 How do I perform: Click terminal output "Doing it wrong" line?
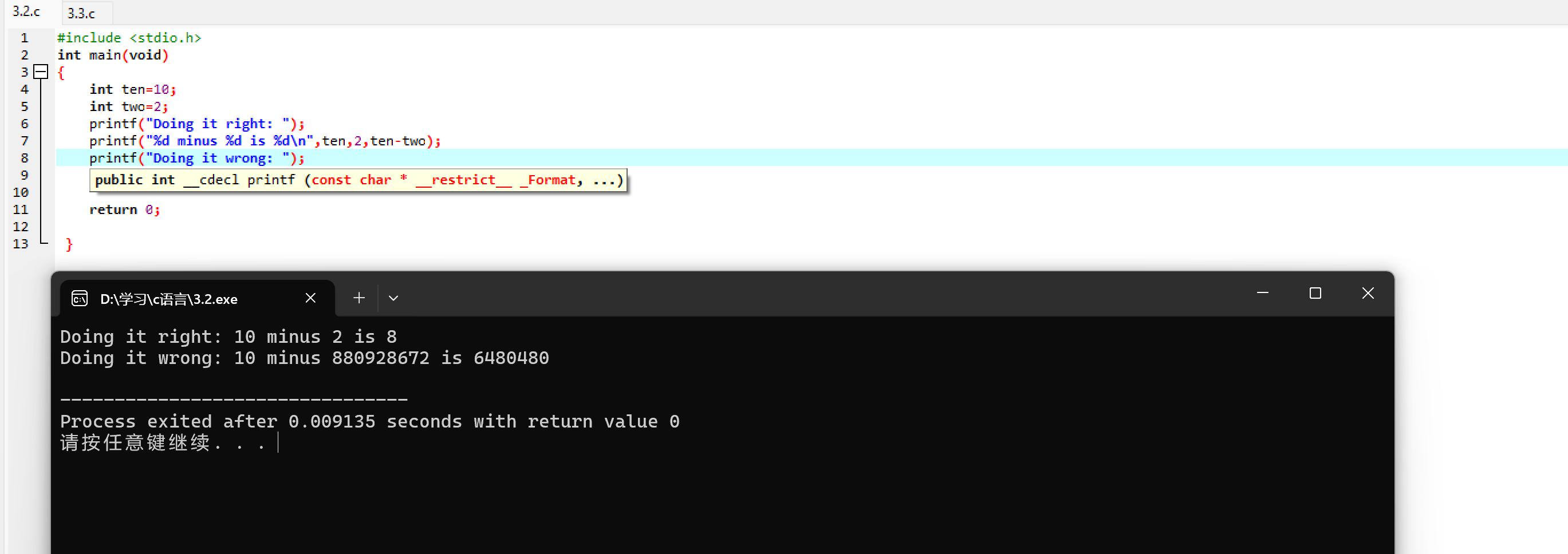click(304, 358)
